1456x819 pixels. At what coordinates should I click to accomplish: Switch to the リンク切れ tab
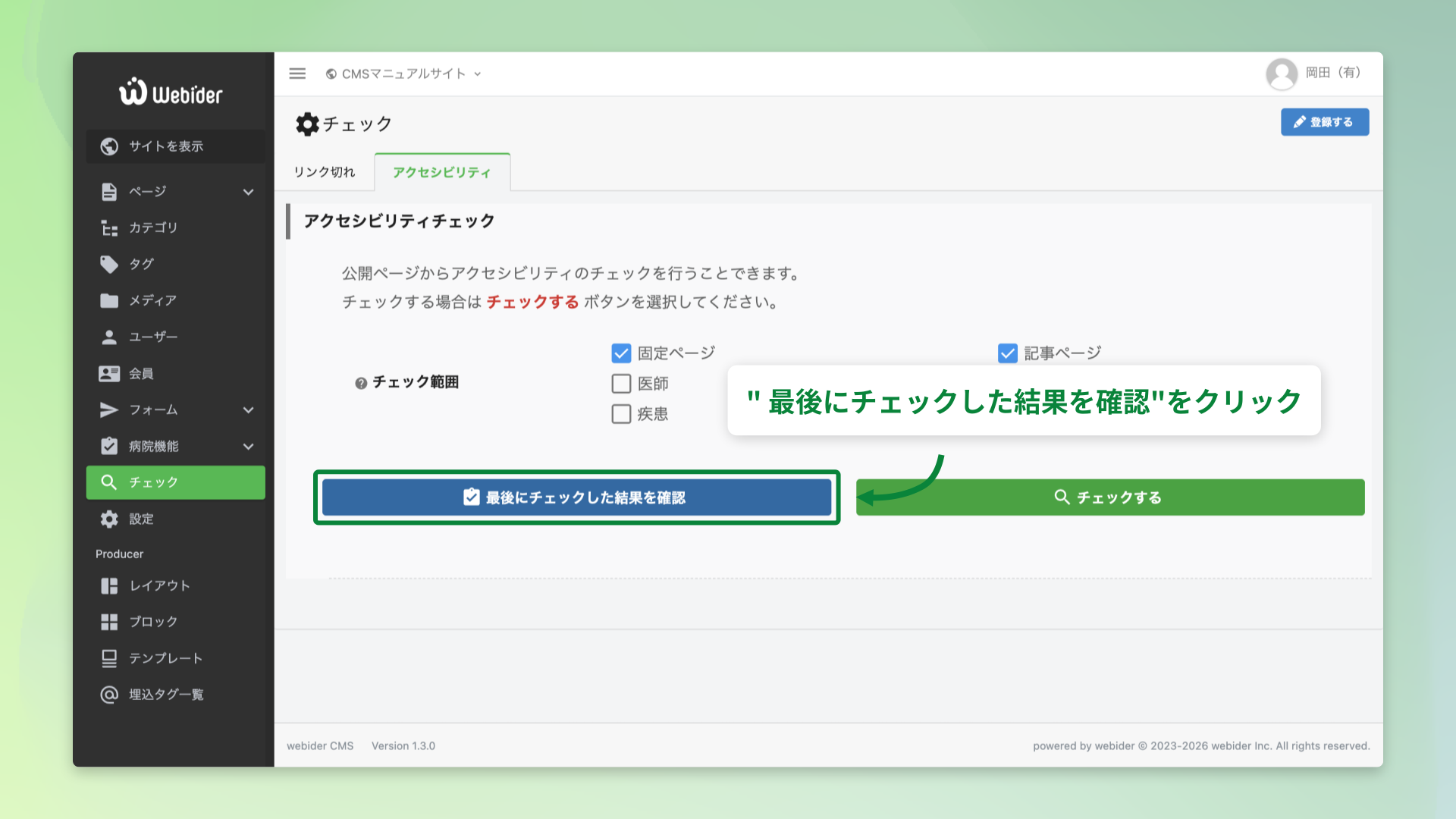324,172
